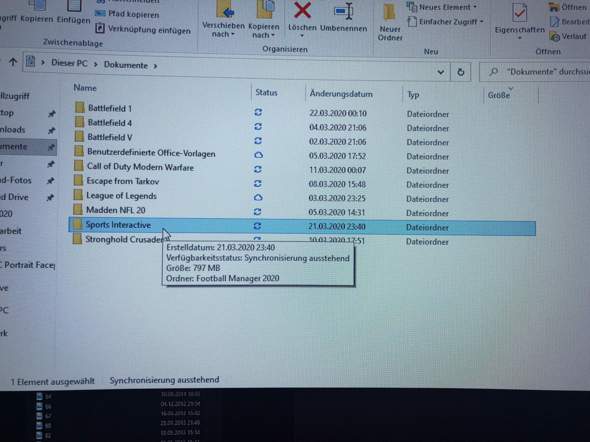Sort by Änderungsdatum column header

pos(341,94)
